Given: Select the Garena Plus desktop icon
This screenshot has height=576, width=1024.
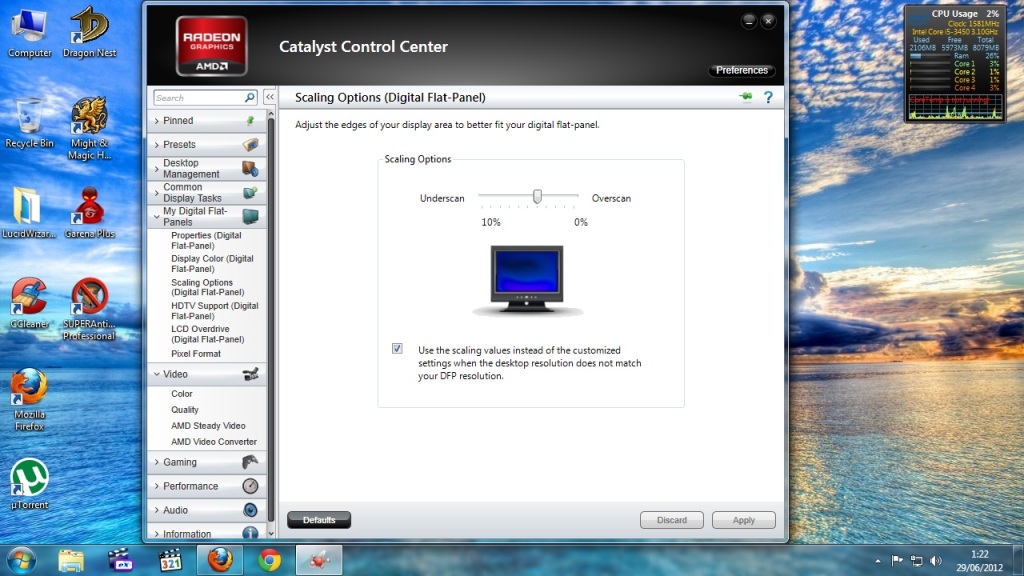Looking at the screenshot, I should tap(89, 213).
